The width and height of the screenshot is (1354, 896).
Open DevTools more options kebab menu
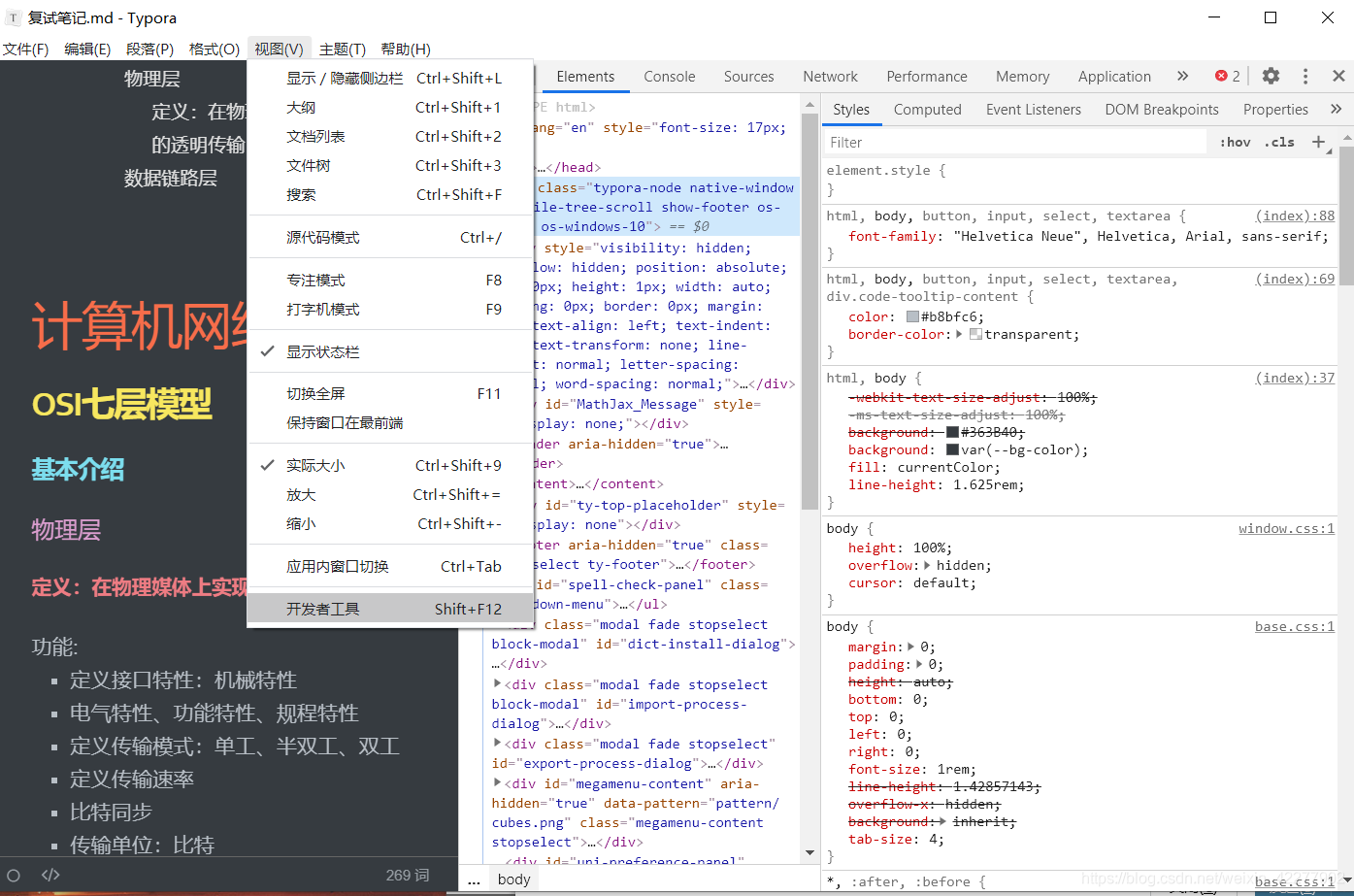click(1305, 76)
